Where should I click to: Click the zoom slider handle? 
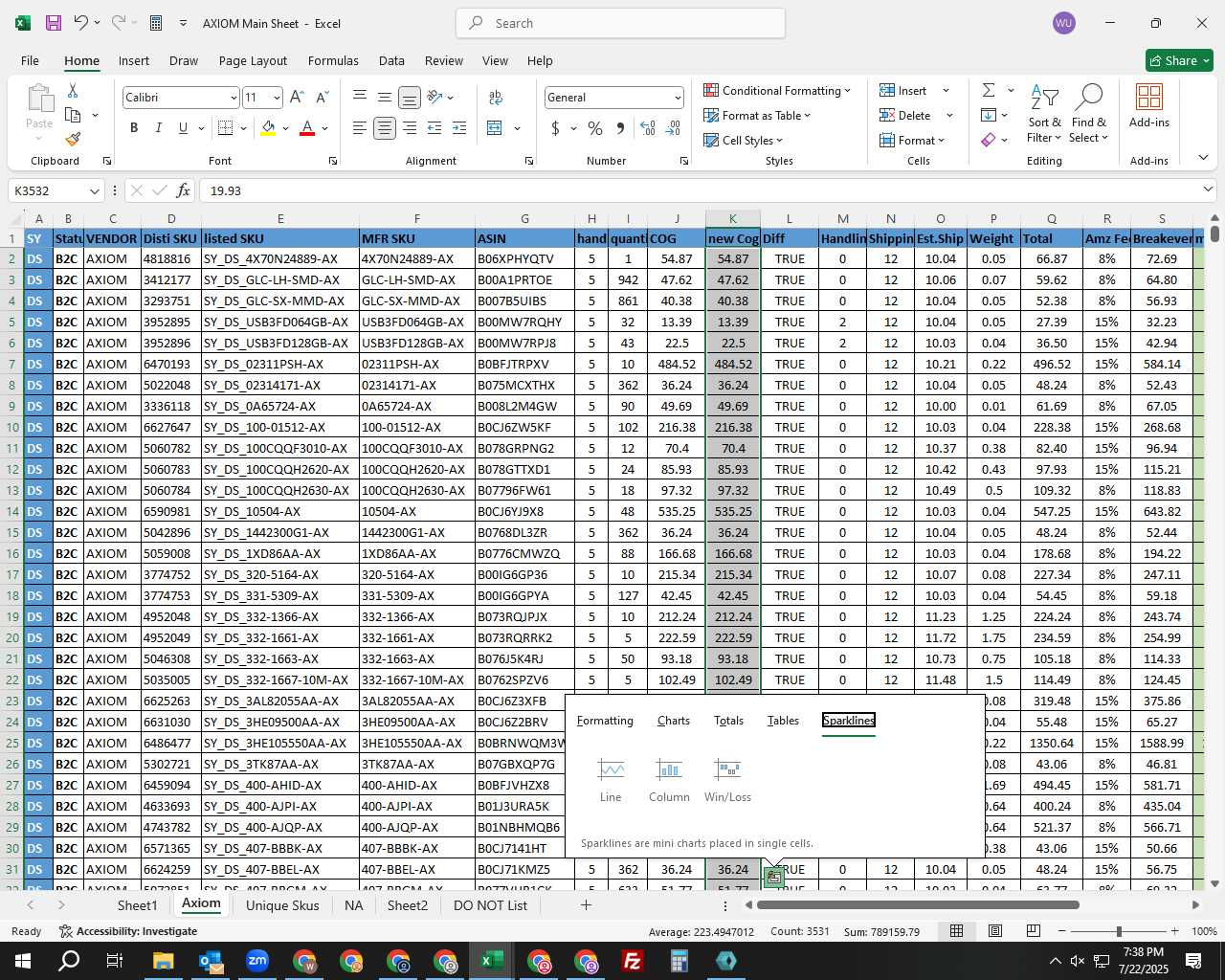pos(1118,931)
